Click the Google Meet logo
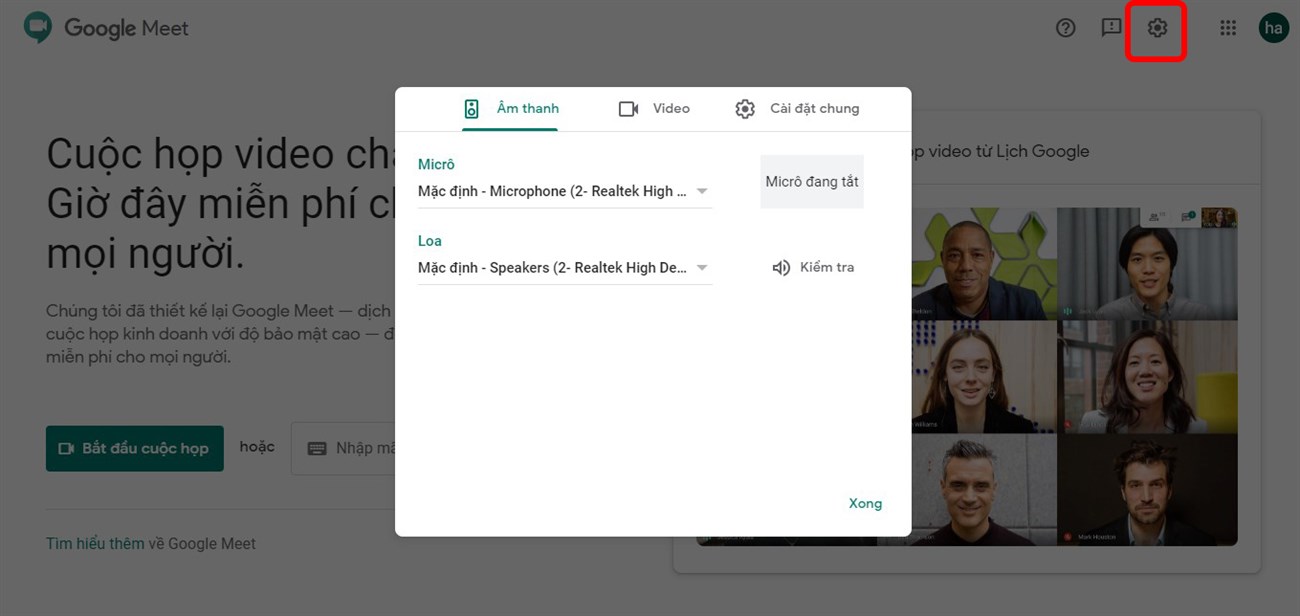 106,28
